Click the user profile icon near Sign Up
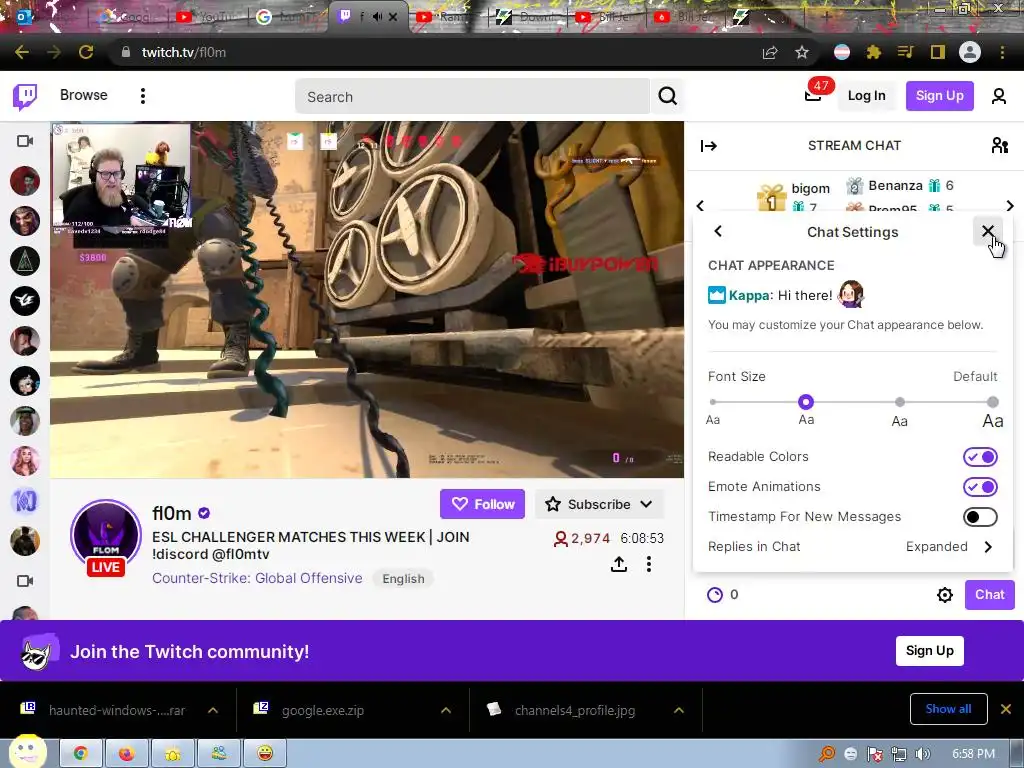Screen dimensions: 1024x768 pyautogui.click(x=999, y=96)
